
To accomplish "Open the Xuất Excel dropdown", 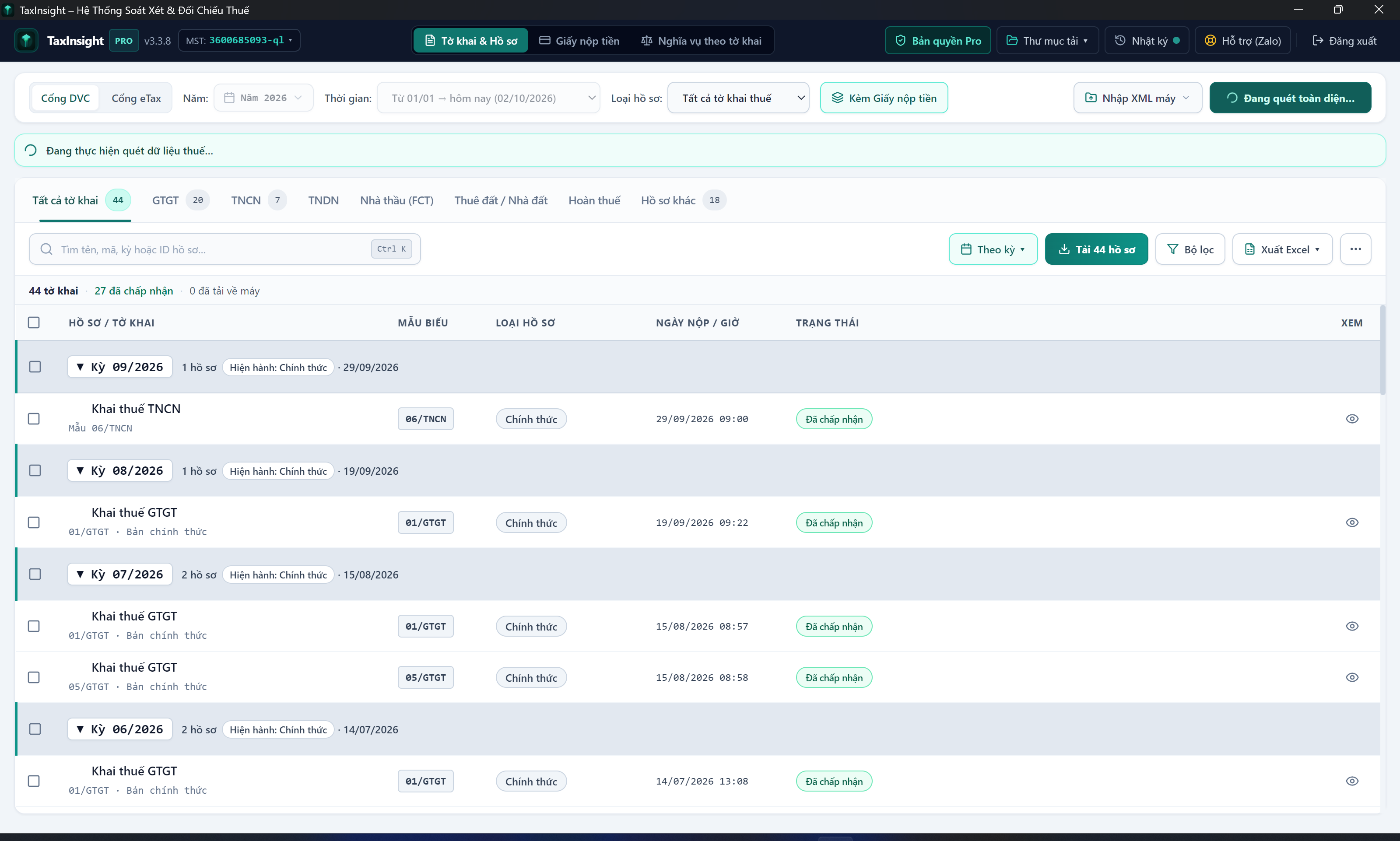I will [1282, 249].
